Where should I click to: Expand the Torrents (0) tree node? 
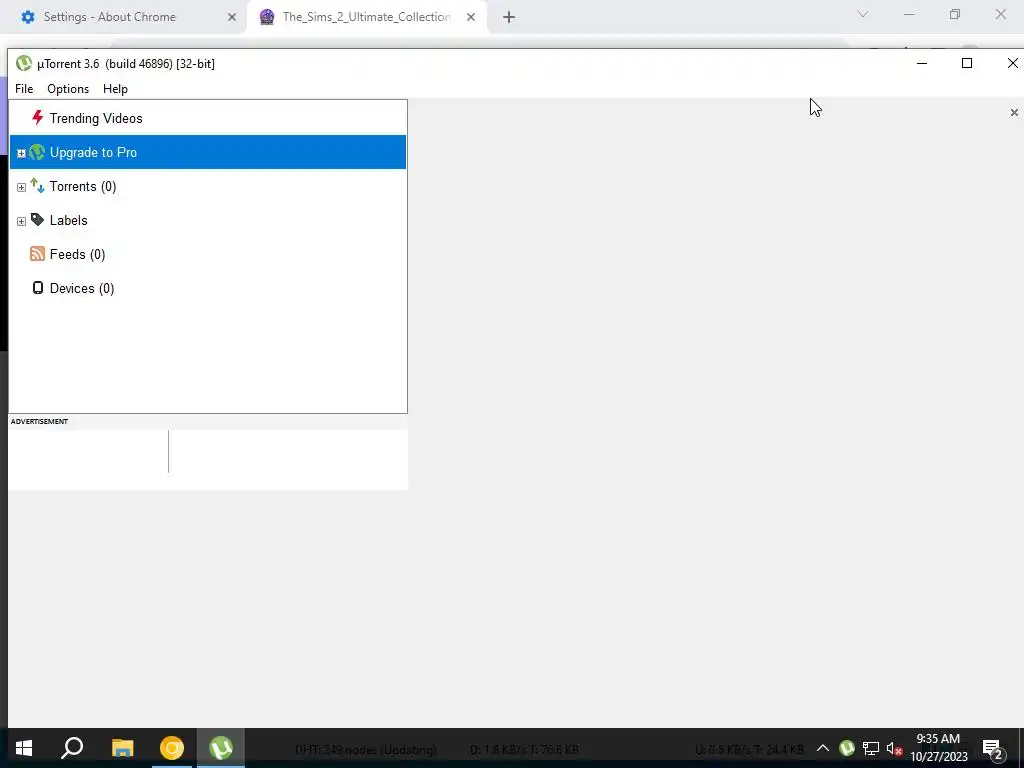tap(21, 187)
